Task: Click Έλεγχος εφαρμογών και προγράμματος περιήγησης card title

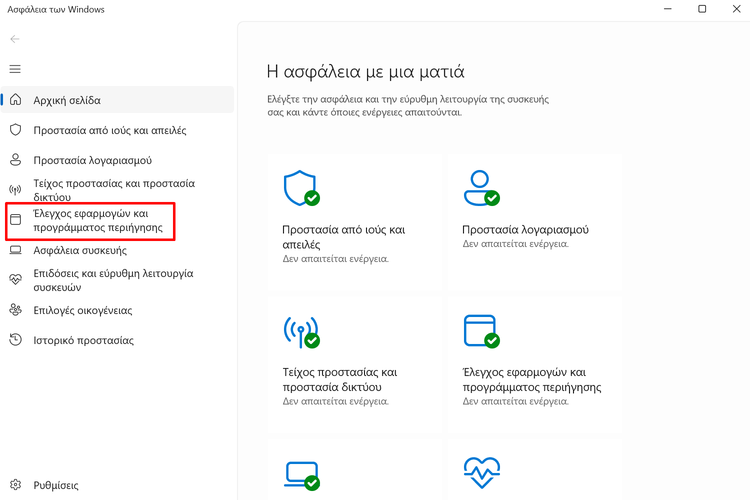Action: 532,379
